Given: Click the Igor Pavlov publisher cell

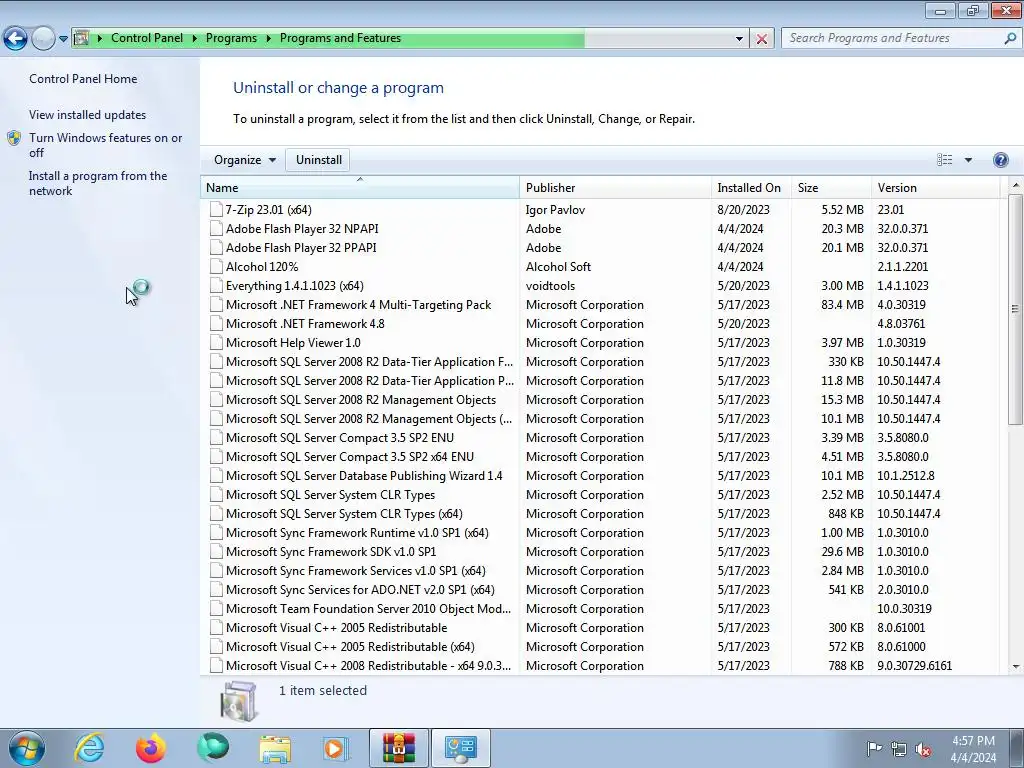Looking at the screenshot, I should (555, 210).
